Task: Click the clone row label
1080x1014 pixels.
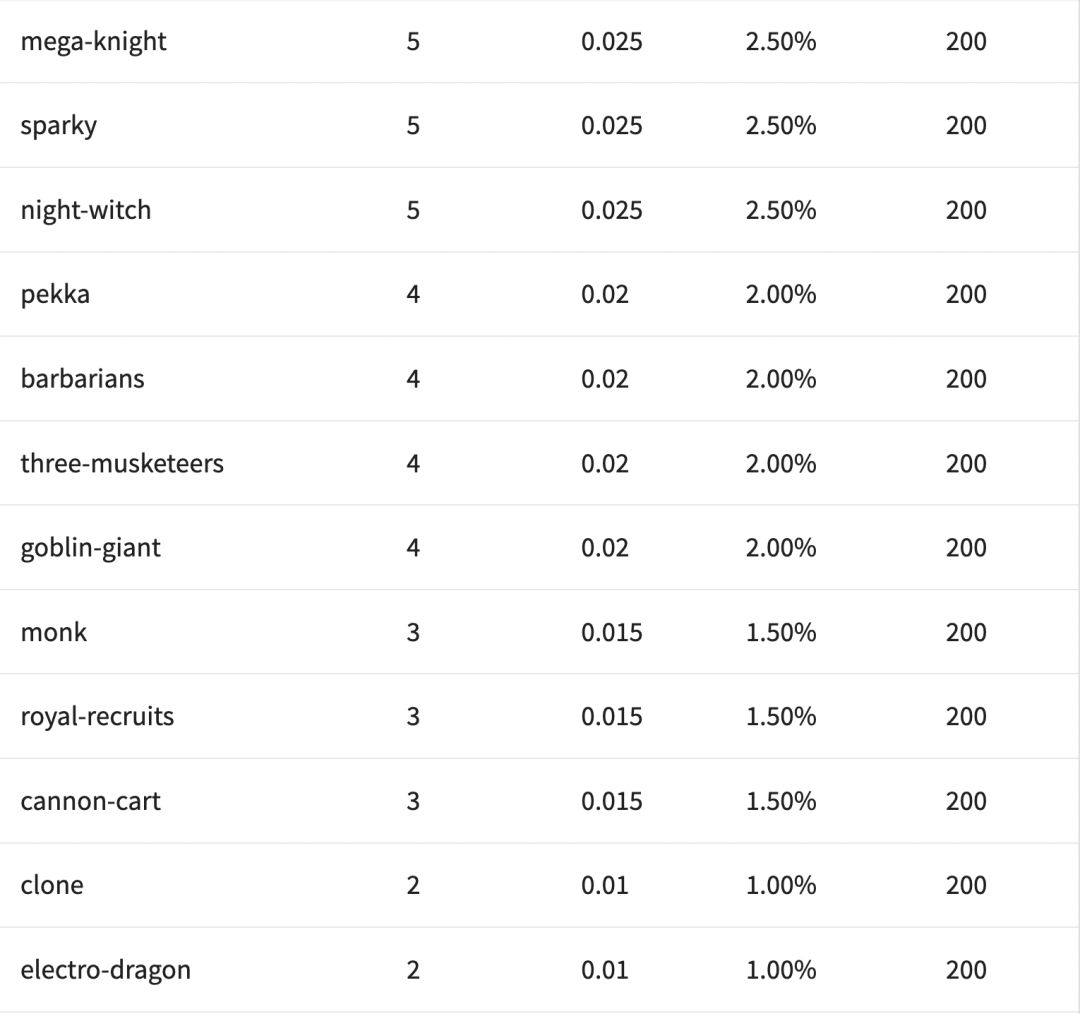Action: (x=52, y=885)
